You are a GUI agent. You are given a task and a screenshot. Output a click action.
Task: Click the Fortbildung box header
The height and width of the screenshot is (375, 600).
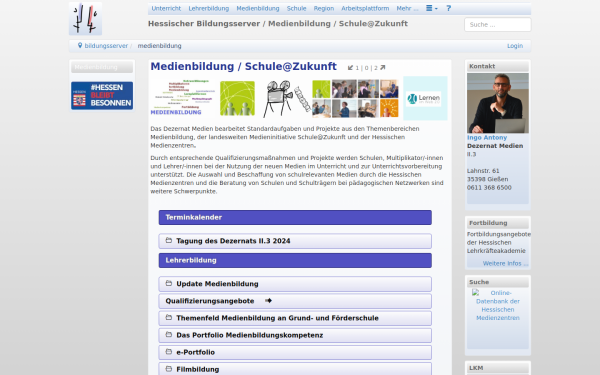pos(498,223)
